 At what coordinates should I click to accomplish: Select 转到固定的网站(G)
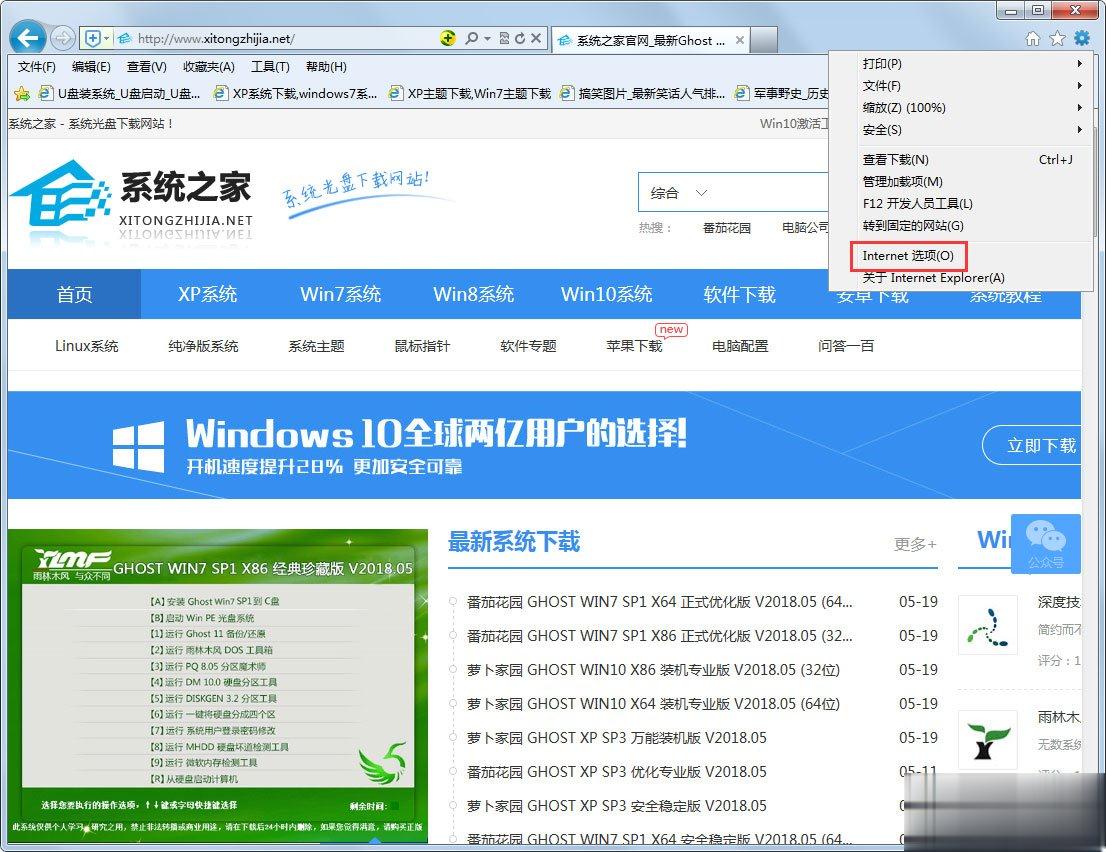pyautogui.click(x=961, y=226)
